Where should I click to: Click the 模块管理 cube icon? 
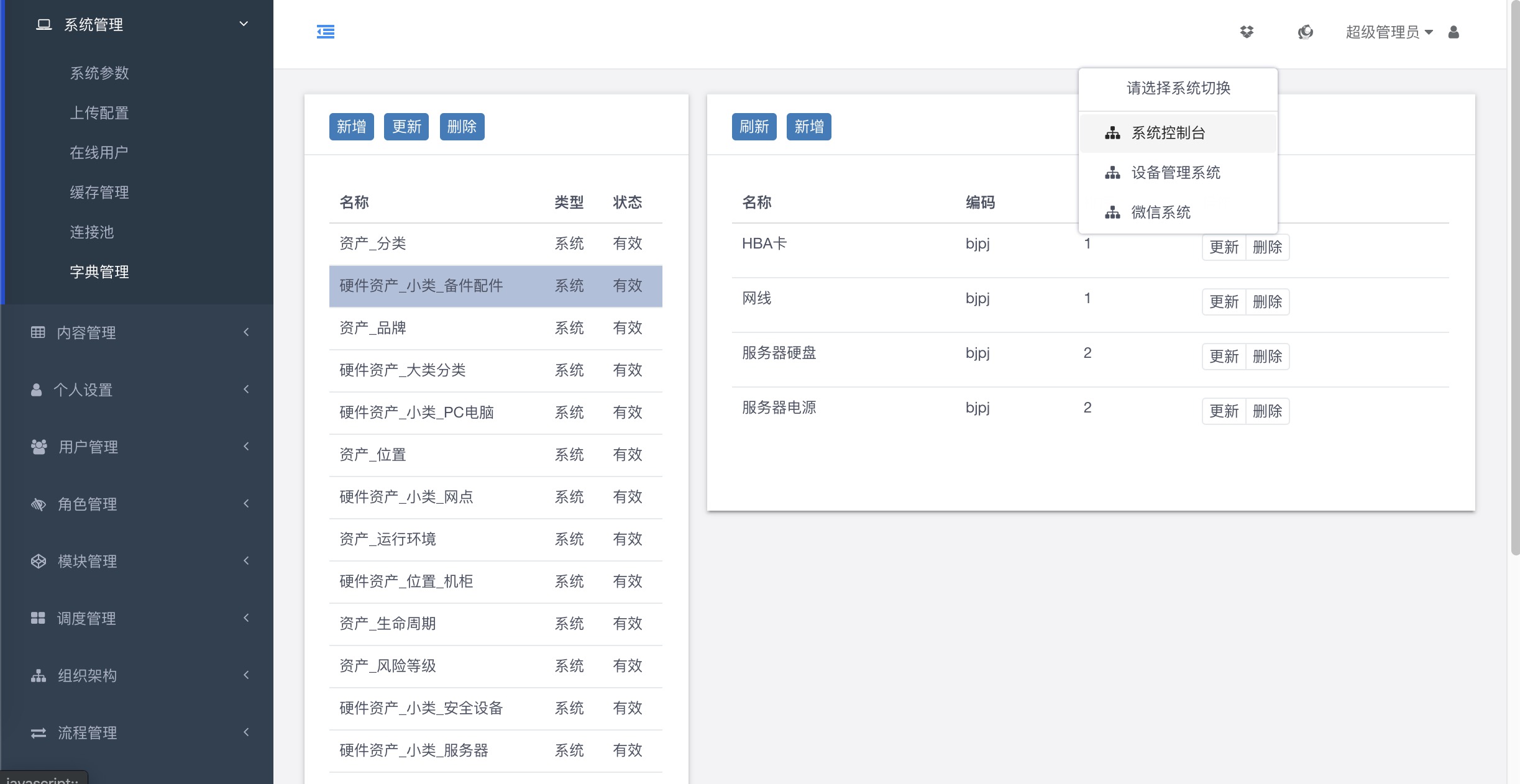(38, 561)
